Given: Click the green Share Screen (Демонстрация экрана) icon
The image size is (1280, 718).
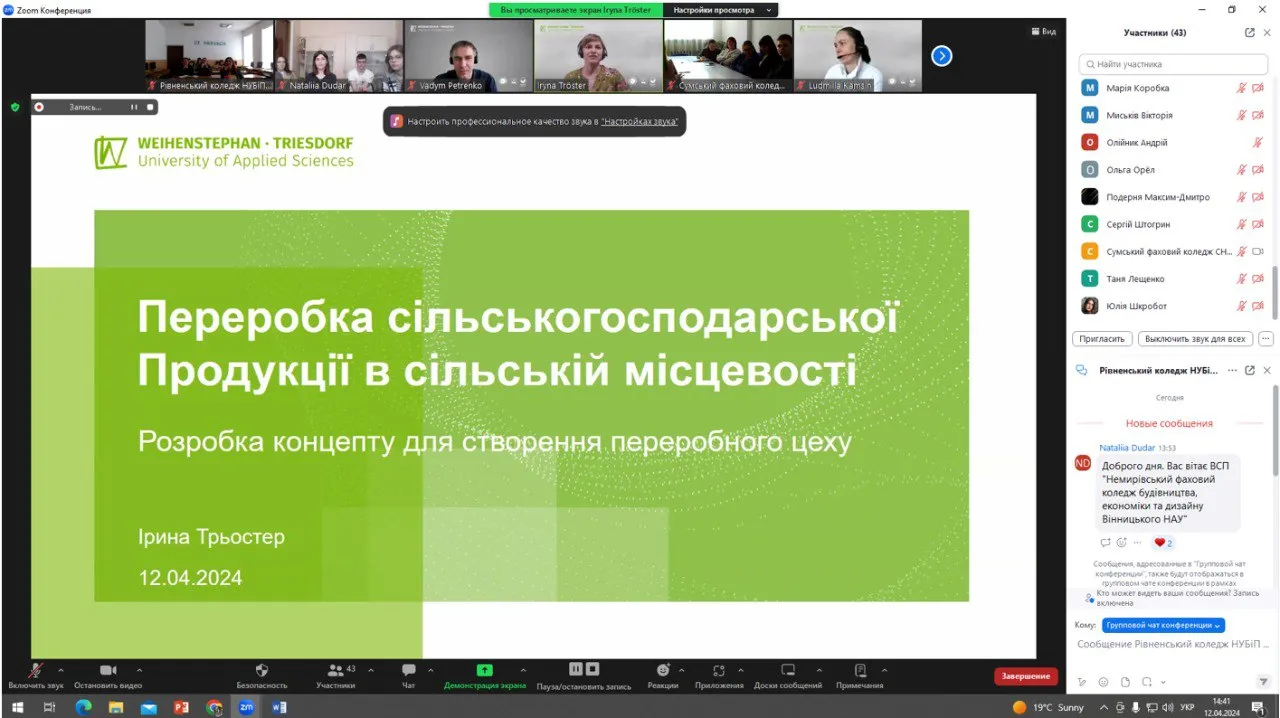Looking at the screenshot, I should click(484, 671).
